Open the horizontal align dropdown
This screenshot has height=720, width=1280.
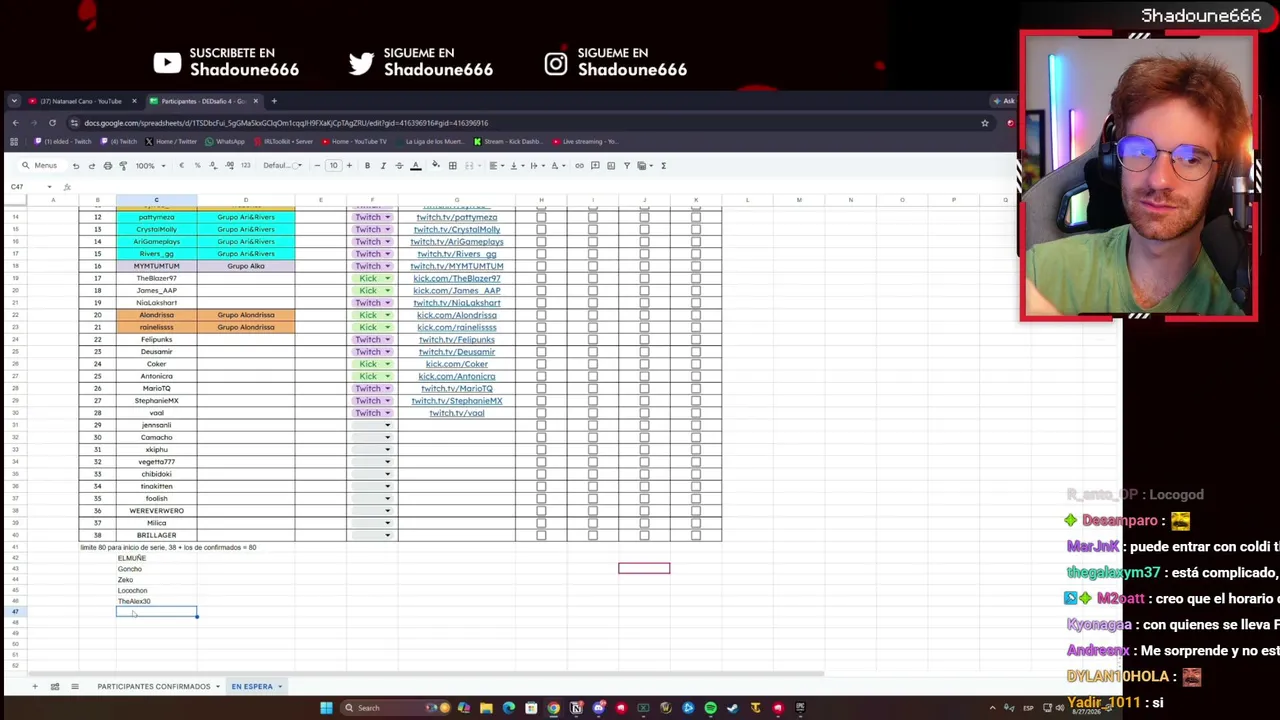[x=495, y=166]
